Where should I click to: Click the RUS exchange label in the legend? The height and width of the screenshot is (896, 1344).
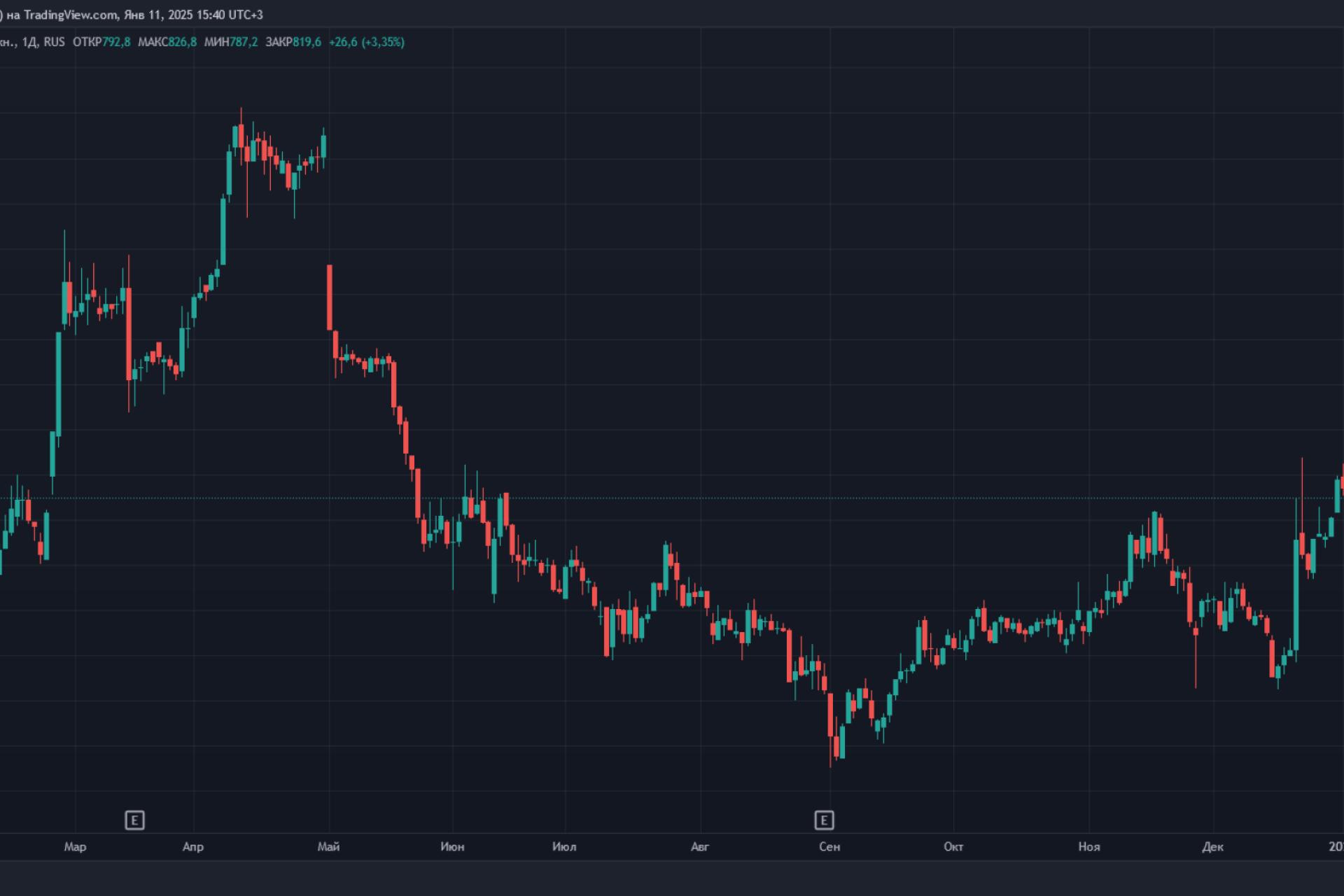(54, 42)
